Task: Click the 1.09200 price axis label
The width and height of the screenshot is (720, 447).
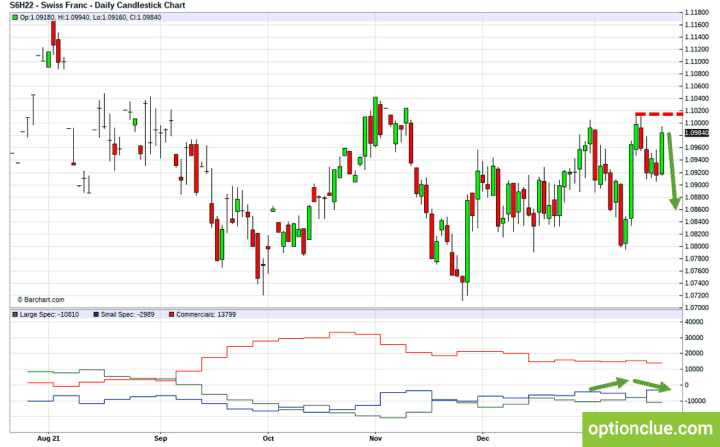Action: click(x=697, y=172)
